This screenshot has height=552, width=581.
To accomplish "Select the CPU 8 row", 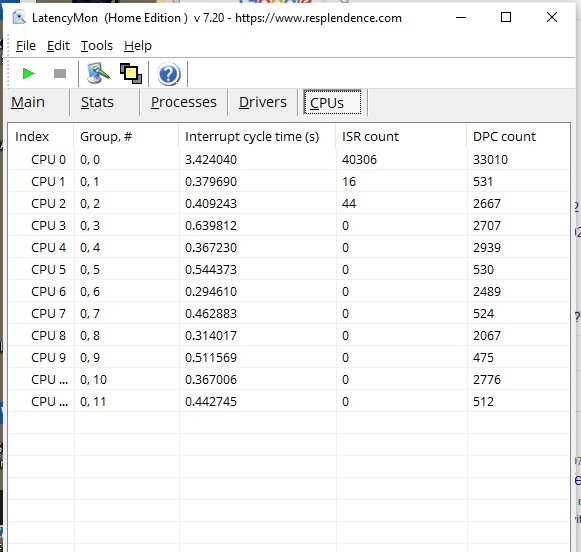I will point(289,336).
